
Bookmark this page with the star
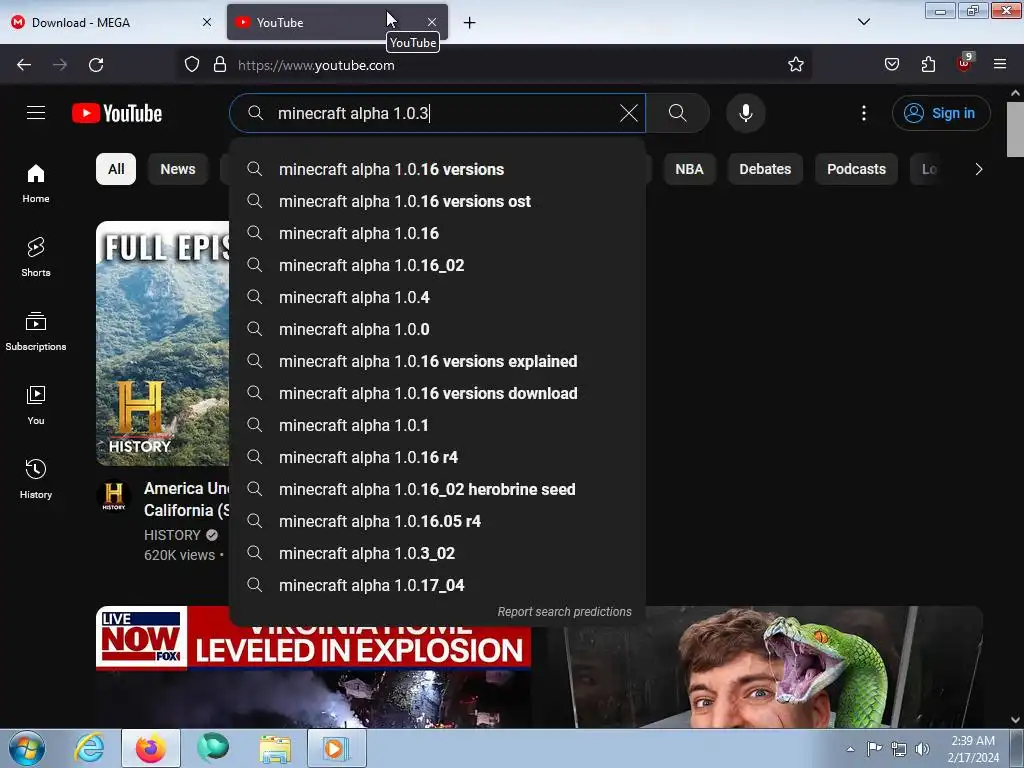click(795, 65)
